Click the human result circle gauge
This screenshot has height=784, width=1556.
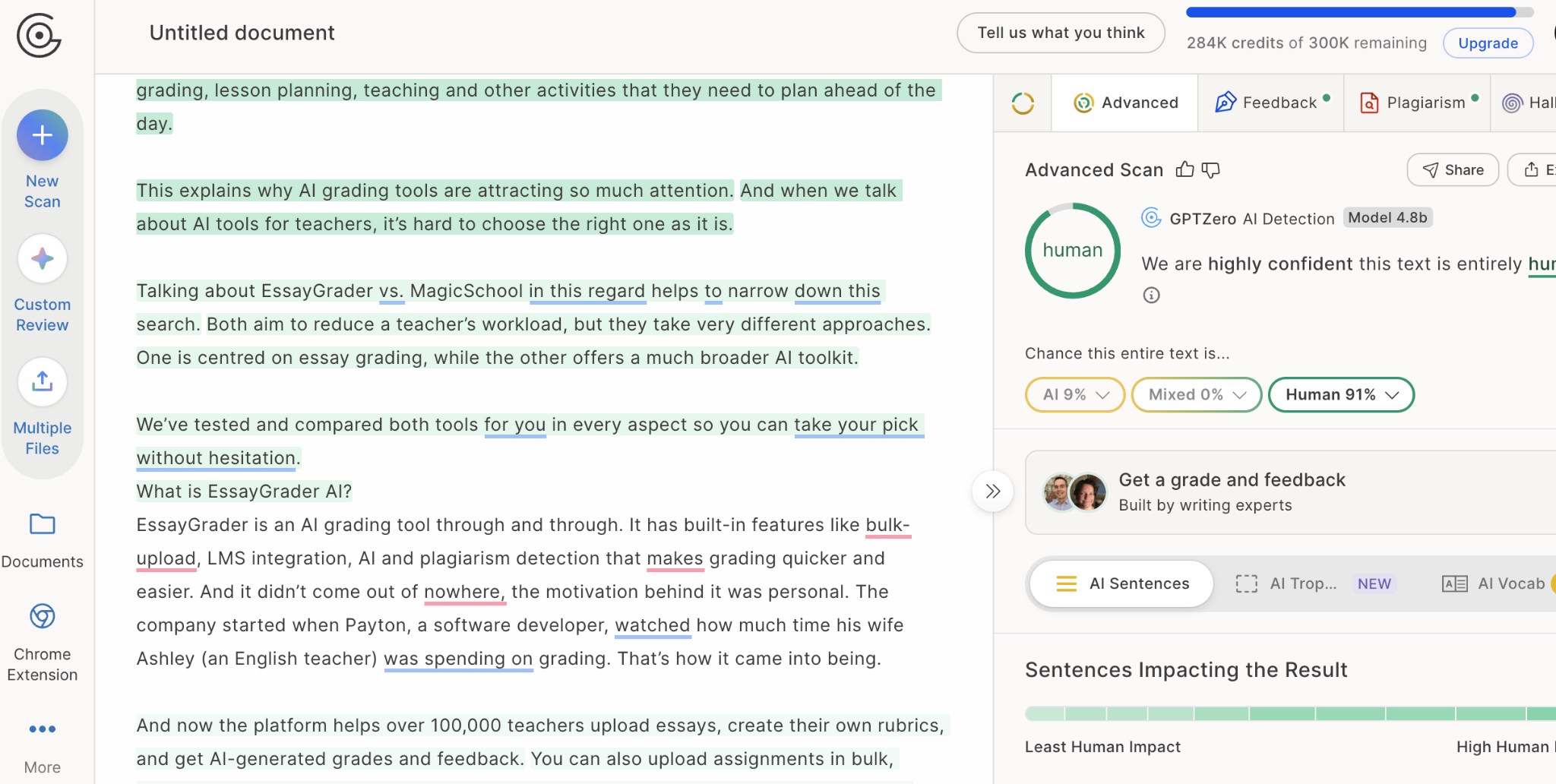click(x=1072, y=251)
